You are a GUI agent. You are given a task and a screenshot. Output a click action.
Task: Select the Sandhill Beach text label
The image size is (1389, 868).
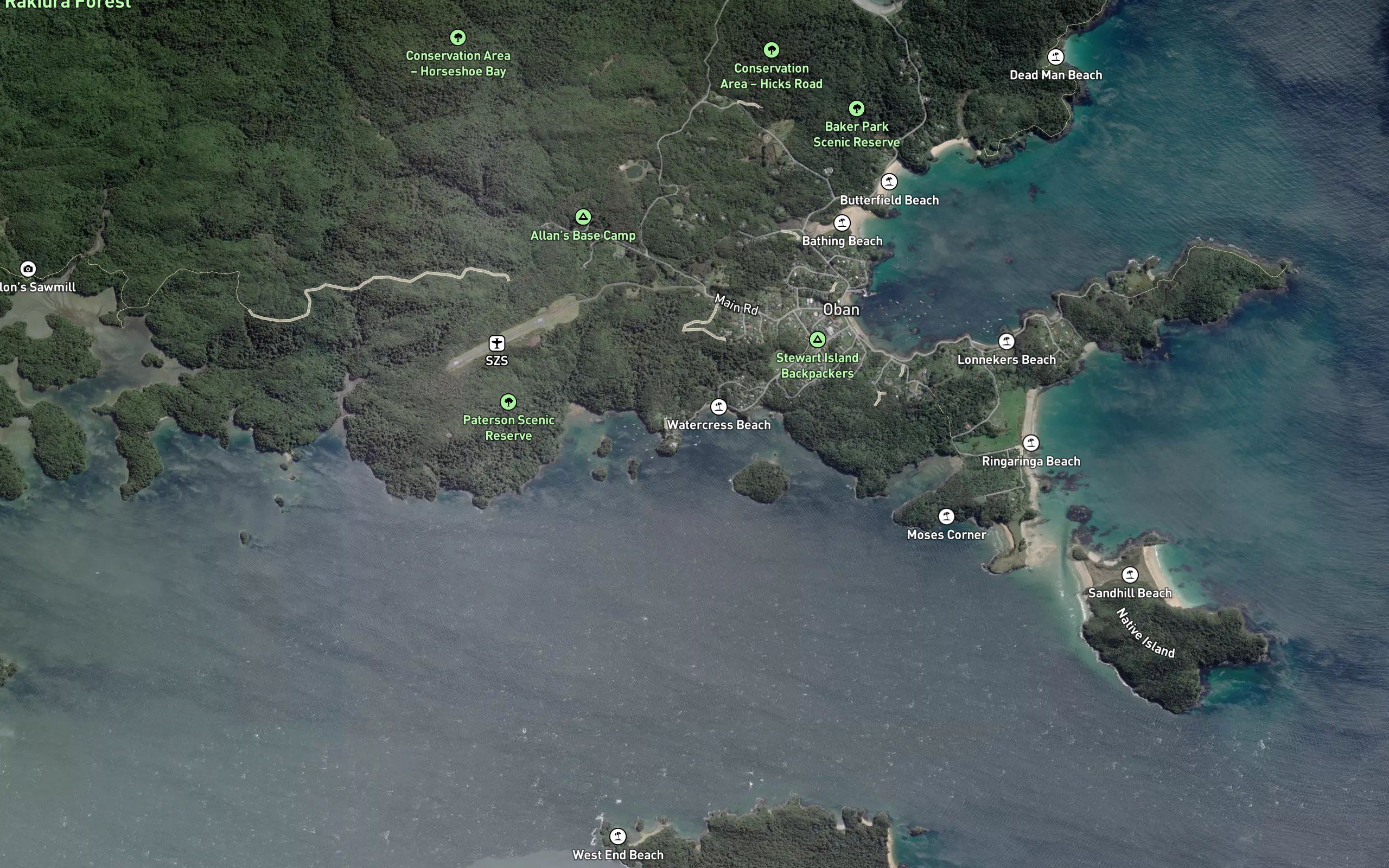tap(1130, 593)
